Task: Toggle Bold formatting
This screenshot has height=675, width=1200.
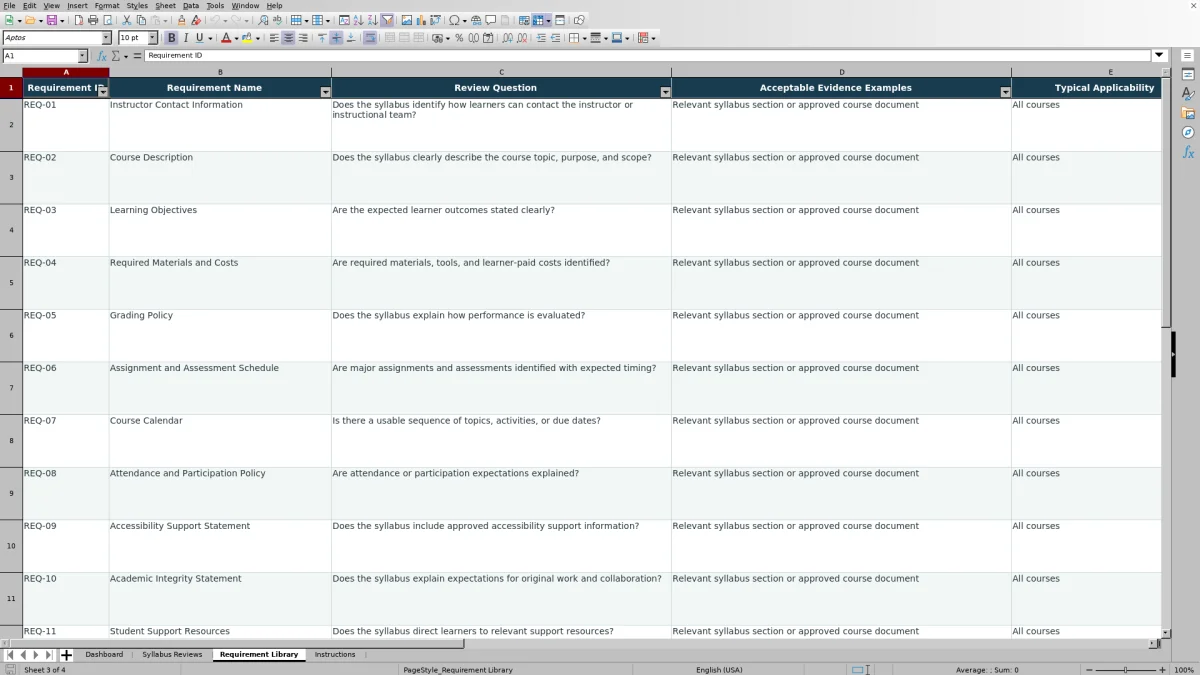Action: (x=171, y=38)
